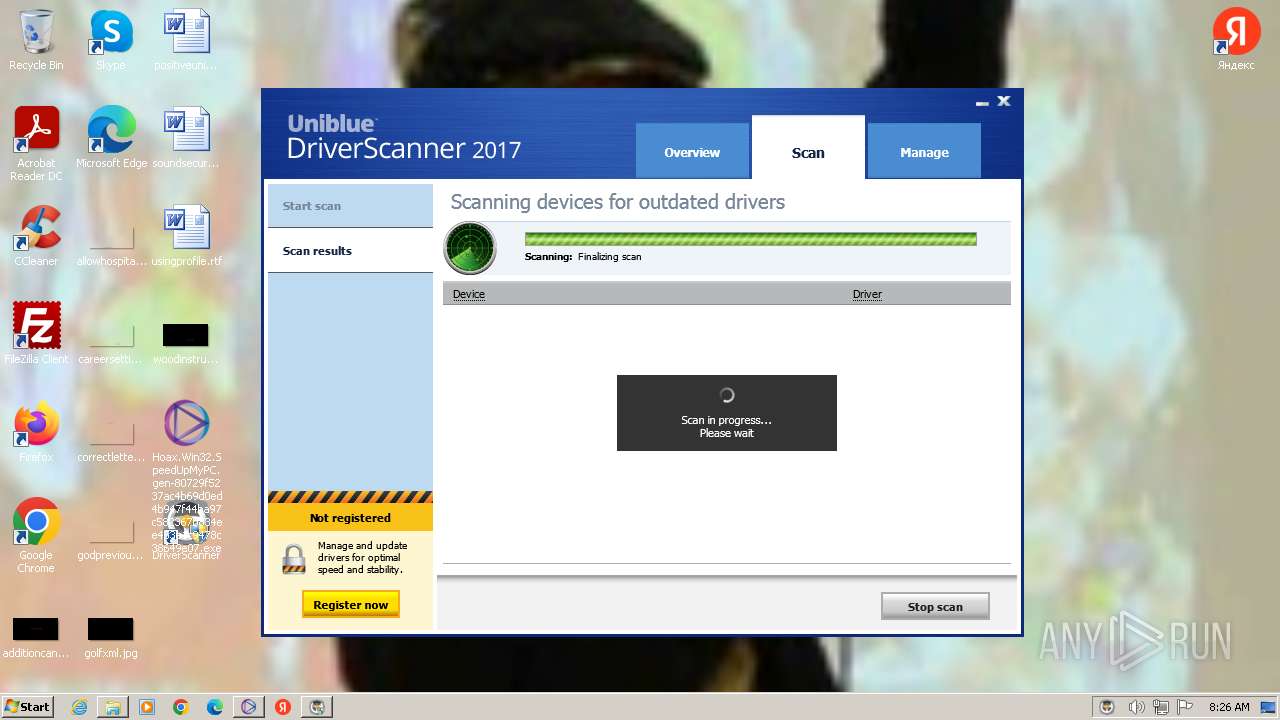The height and width of the screenshot is (720, 1280).
Task: Open the Overview tab
Action: (x=692, y=152)
